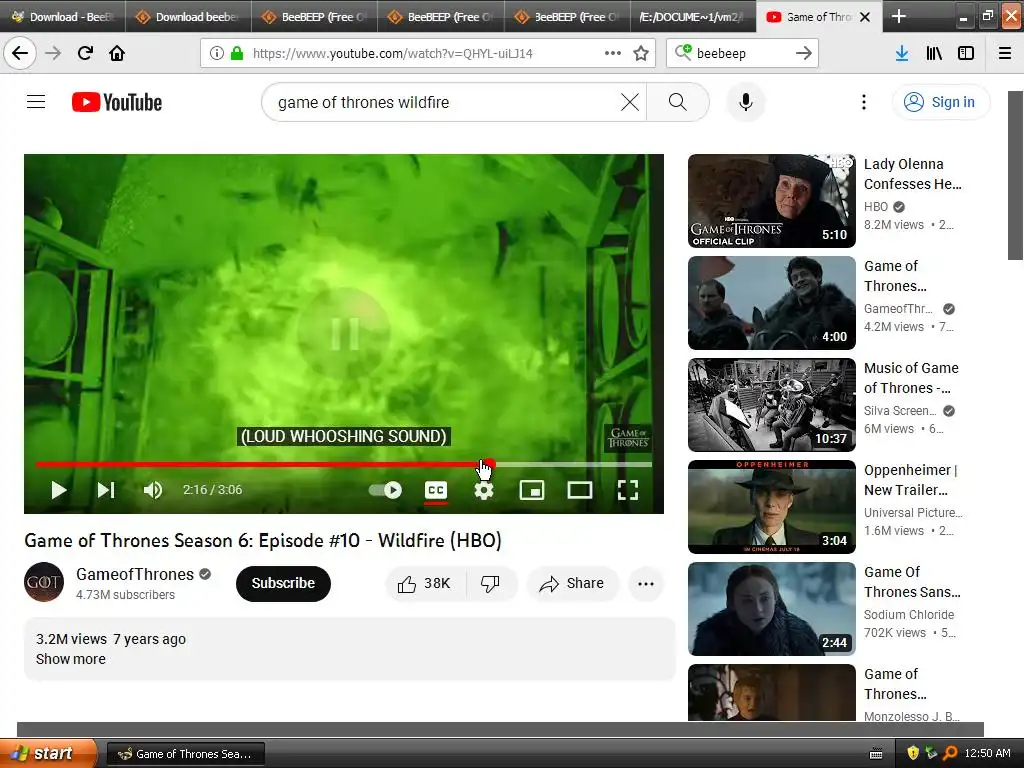Open more actions menu below video

pos(645,583)
